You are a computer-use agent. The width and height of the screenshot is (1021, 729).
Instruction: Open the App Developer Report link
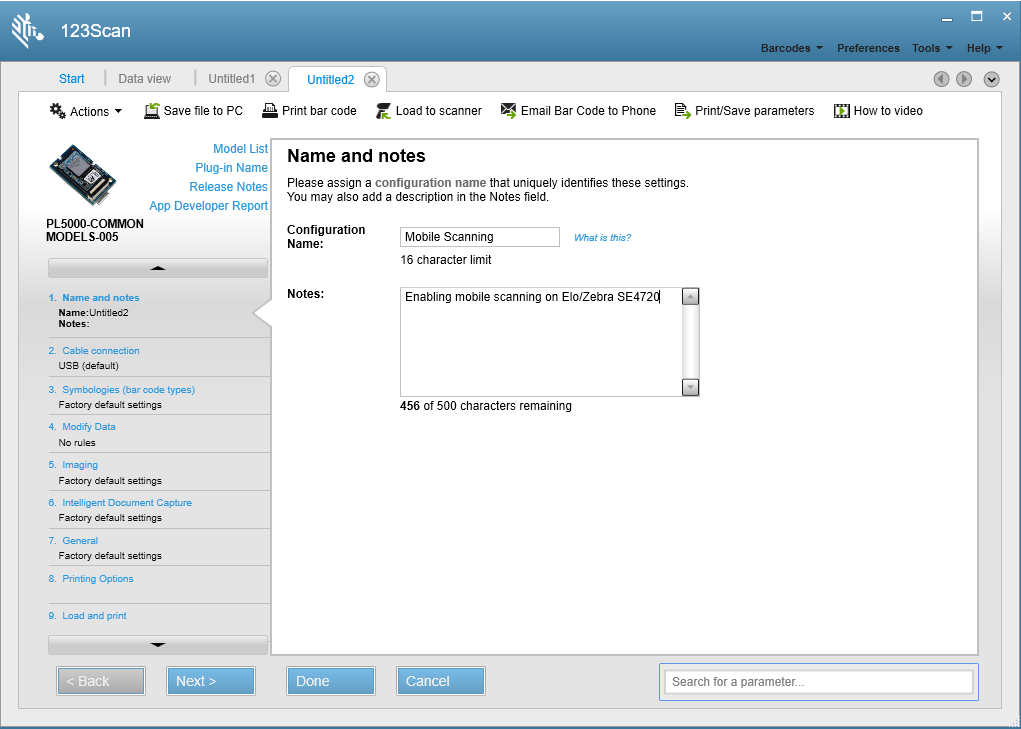point(208,206)
